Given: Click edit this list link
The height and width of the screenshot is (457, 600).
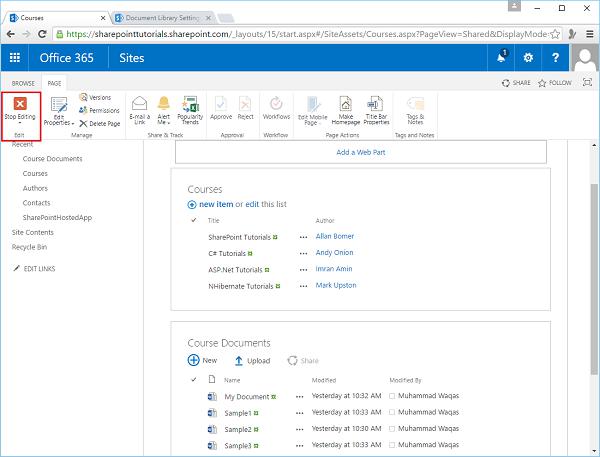Looking at the screenshot, I should coord(252,204).
